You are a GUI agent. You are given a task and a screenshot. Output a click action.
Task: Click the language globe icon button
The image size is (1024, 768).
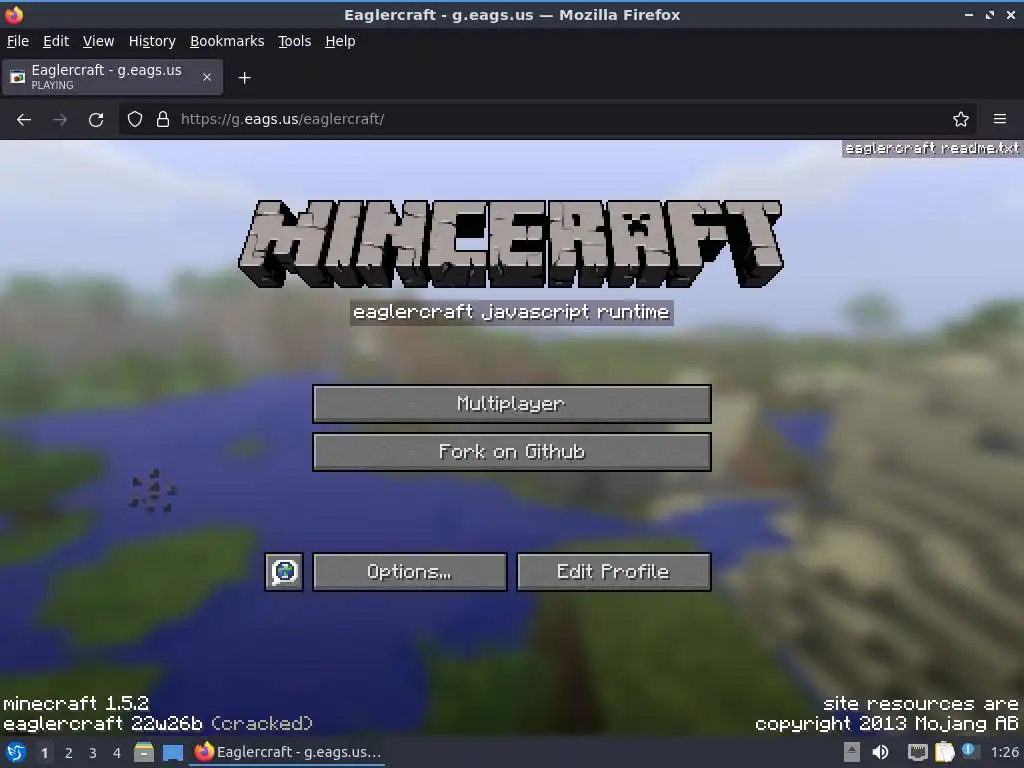[284, 572]
